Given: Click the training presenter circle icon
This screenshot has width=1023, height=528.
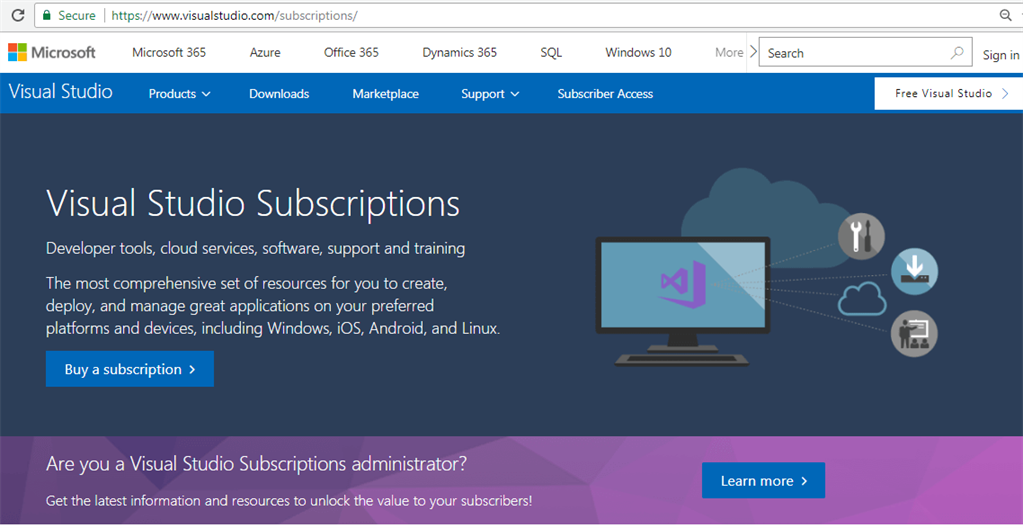Looking at the screenshot, I should pos(914,334).
